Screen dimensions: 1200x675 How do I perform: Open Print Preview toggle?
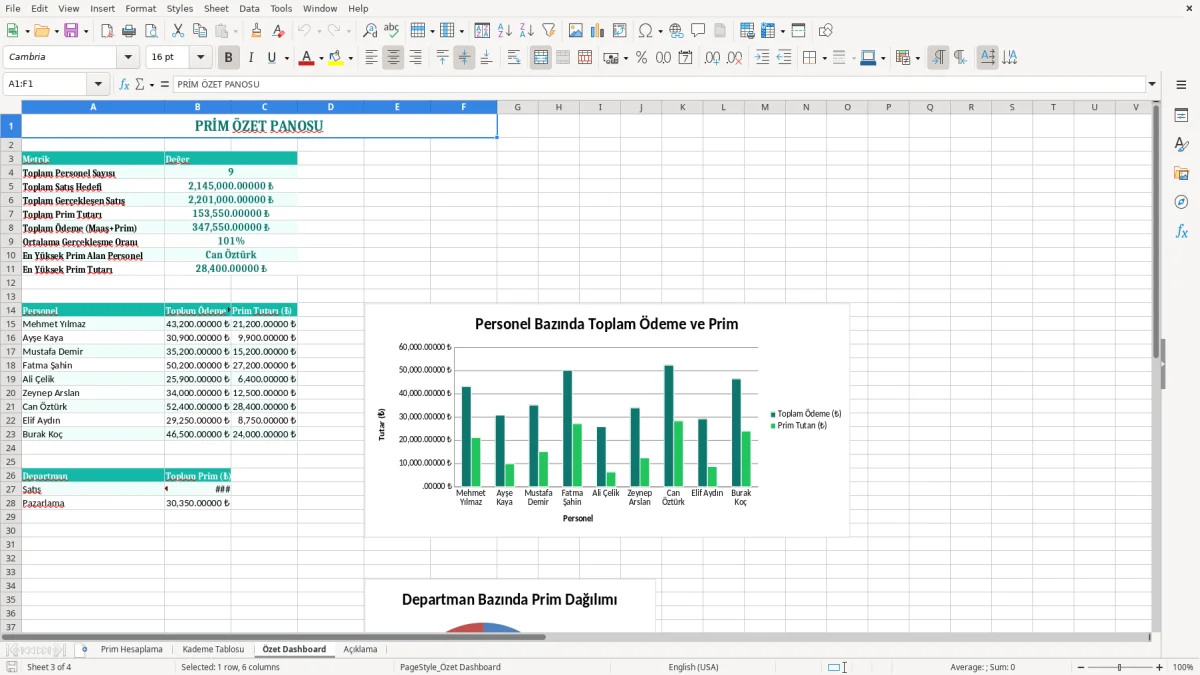150,31
